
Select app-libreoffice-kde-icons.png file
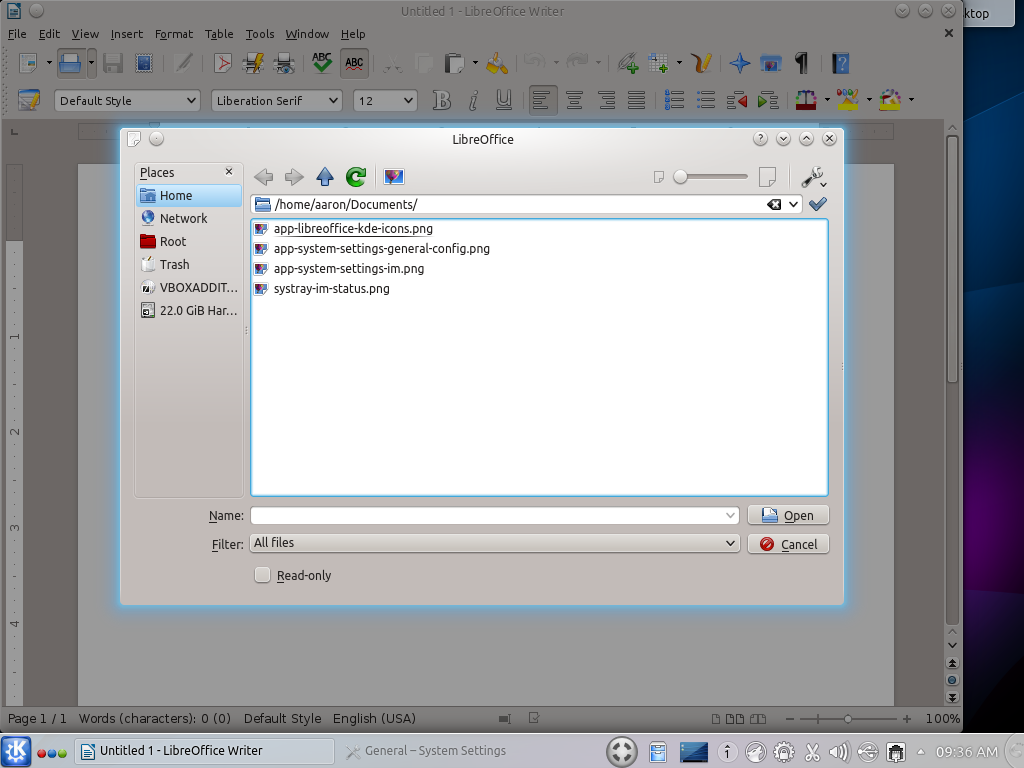click(344, 229)
